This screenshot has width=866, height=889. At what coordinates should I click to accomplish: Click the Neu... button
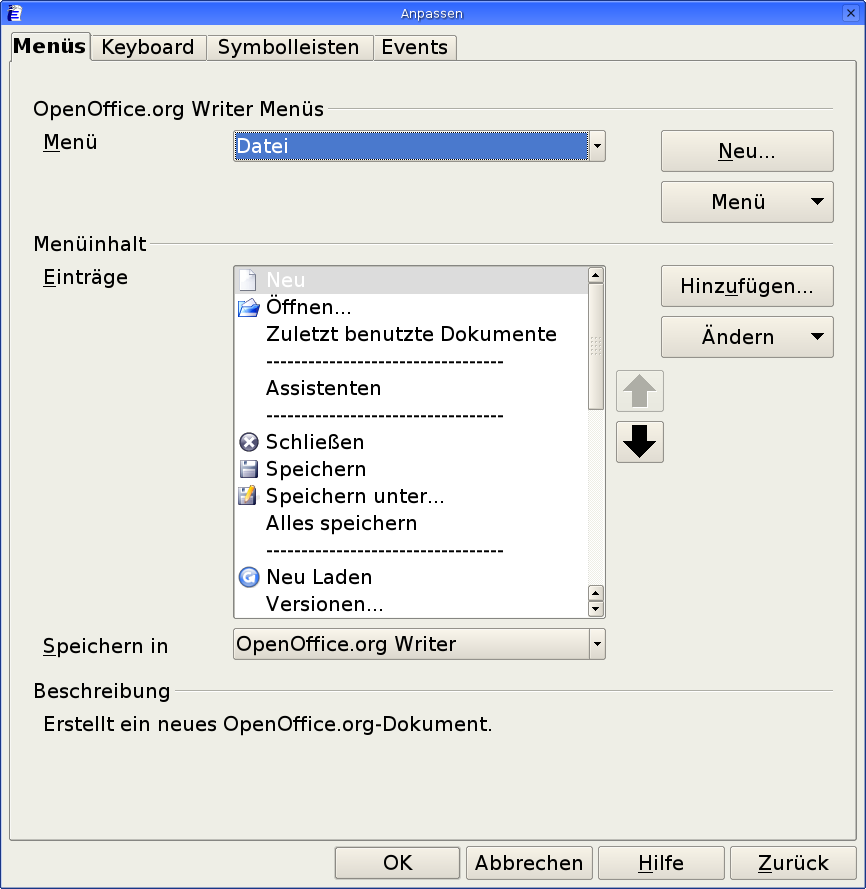747,151
